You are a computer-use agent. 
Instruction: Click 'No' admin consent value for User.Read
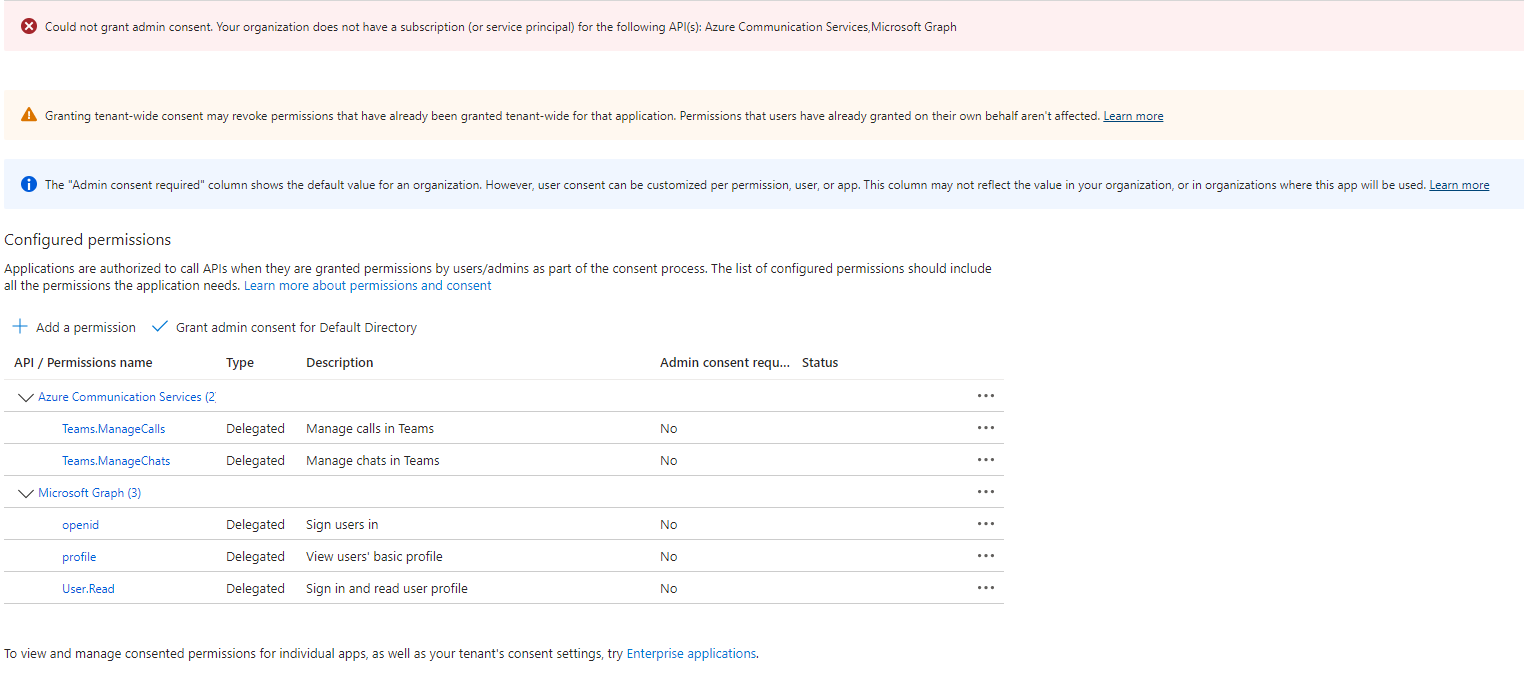point(669,589)
